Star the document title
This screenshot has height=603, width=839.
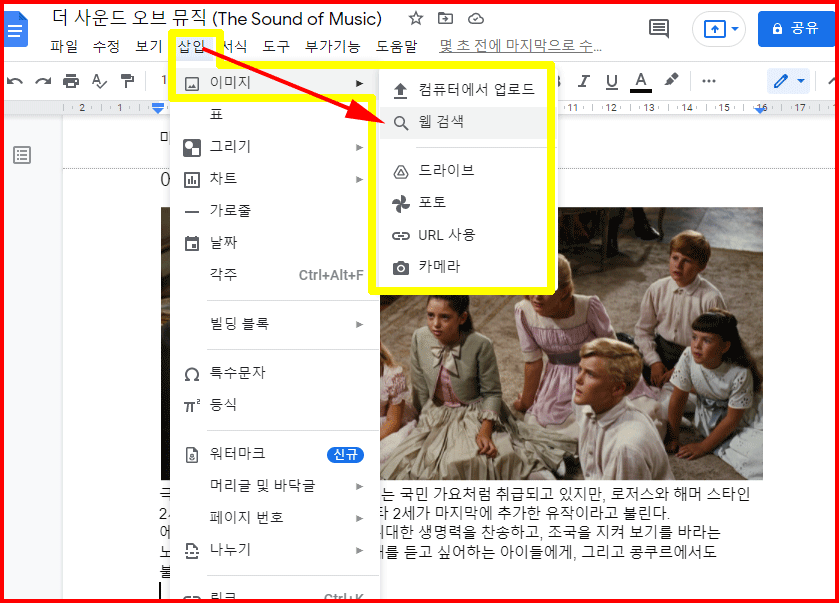point(415,19)
